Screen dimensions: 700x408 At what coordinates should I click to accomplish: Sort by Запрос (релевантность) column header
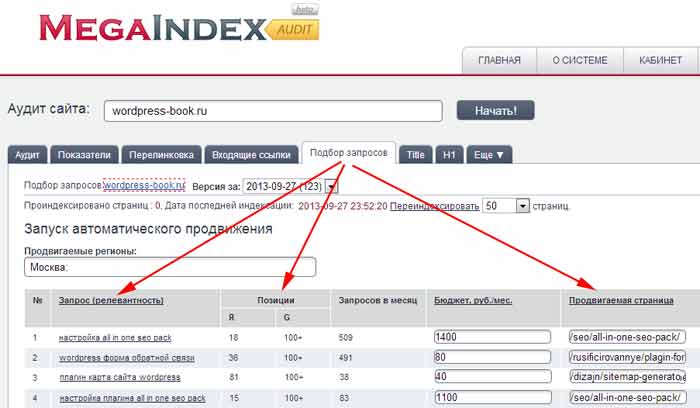pos(111,300)
